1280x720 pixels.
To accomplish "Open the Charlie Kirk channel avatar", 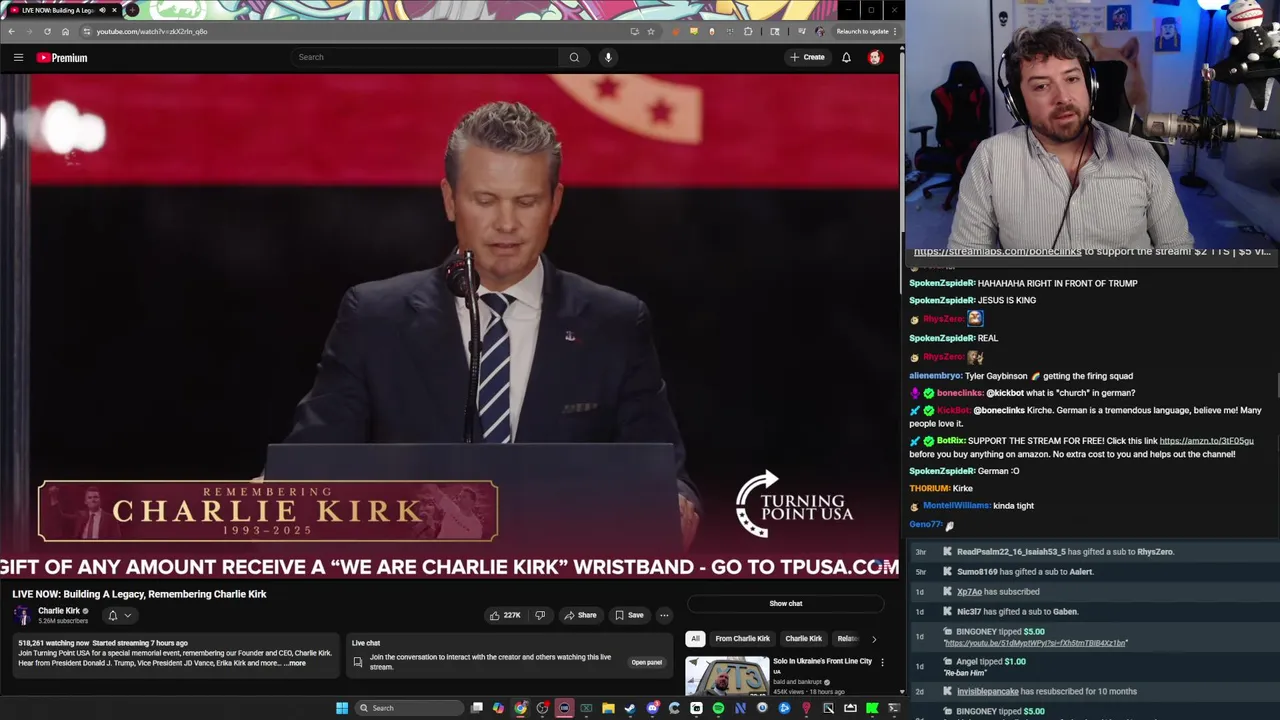I will 22,615.
